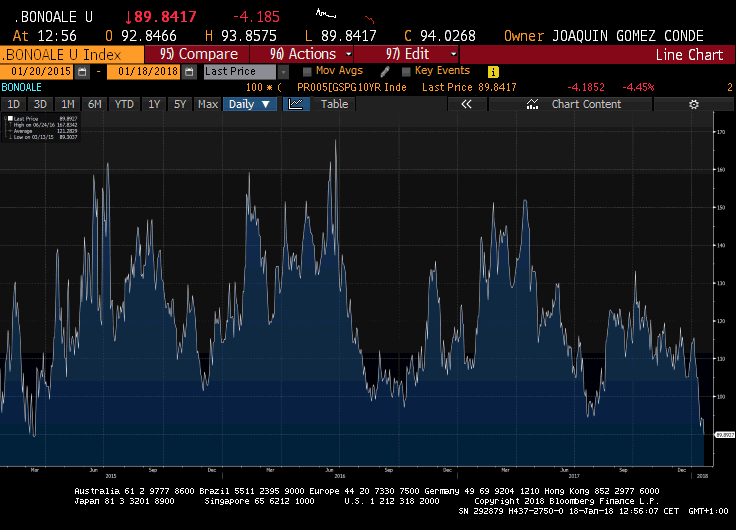Click the Chart Content chart icon
736x530 pixels.
pyautogui.click(x=532, y=104)
